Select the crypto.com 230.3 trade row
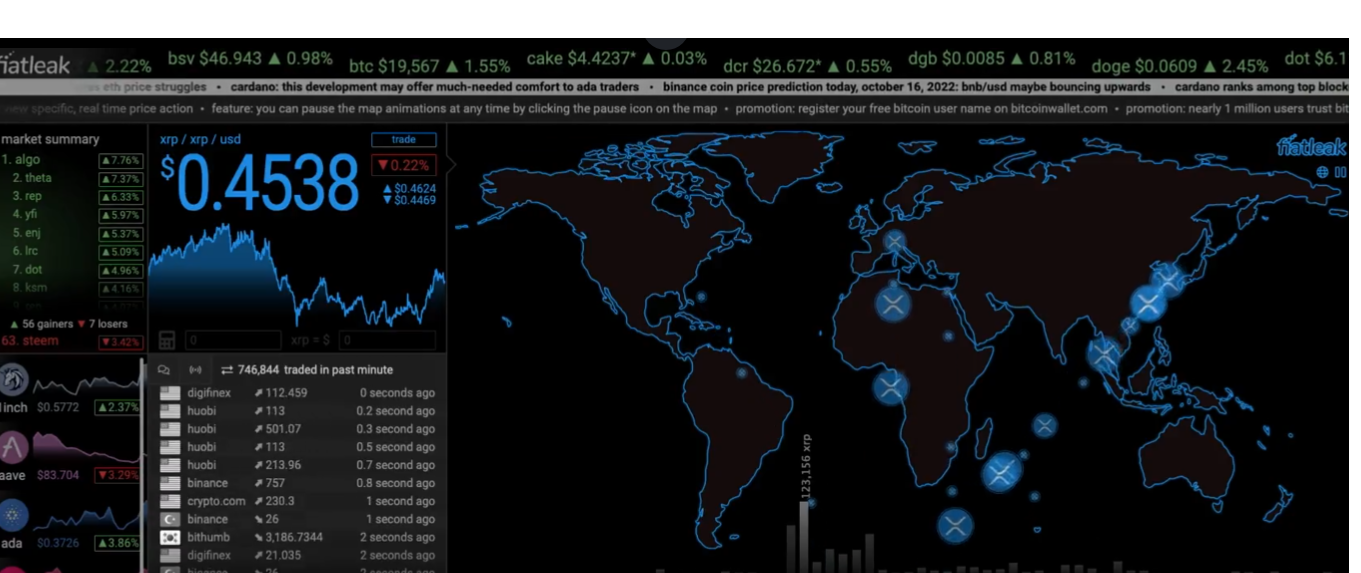The image size is (1361, 573). 297,501
